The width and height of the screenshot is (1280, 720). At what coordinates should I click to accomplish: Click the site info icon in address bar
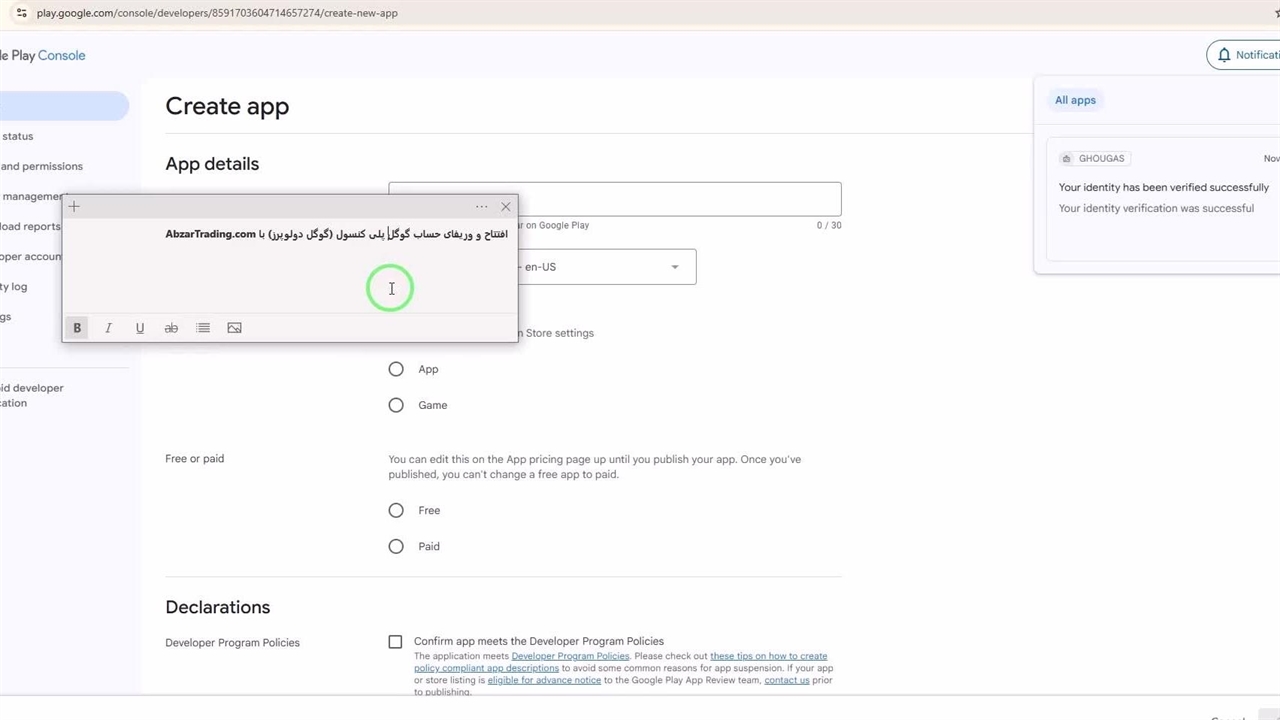click(x=21, y=13)
